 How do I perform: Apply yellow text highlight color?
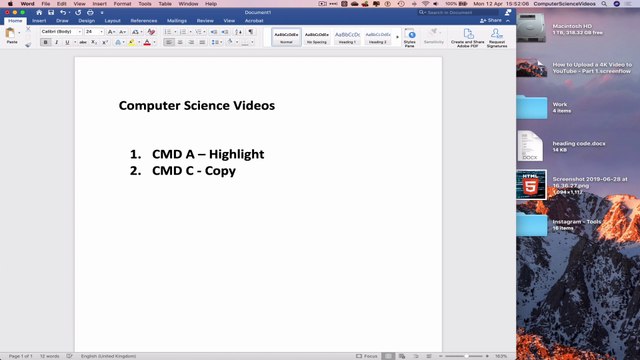(132, 42)
